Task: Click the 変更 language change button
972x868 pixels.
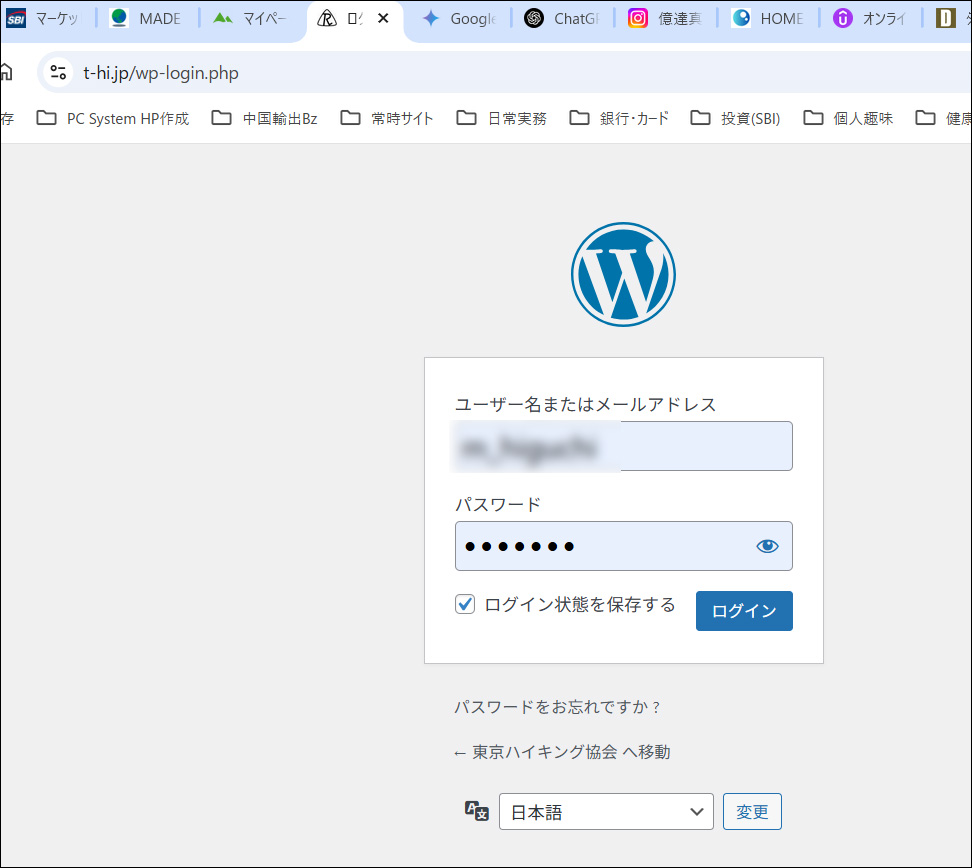Action: [x=752, y=812]
